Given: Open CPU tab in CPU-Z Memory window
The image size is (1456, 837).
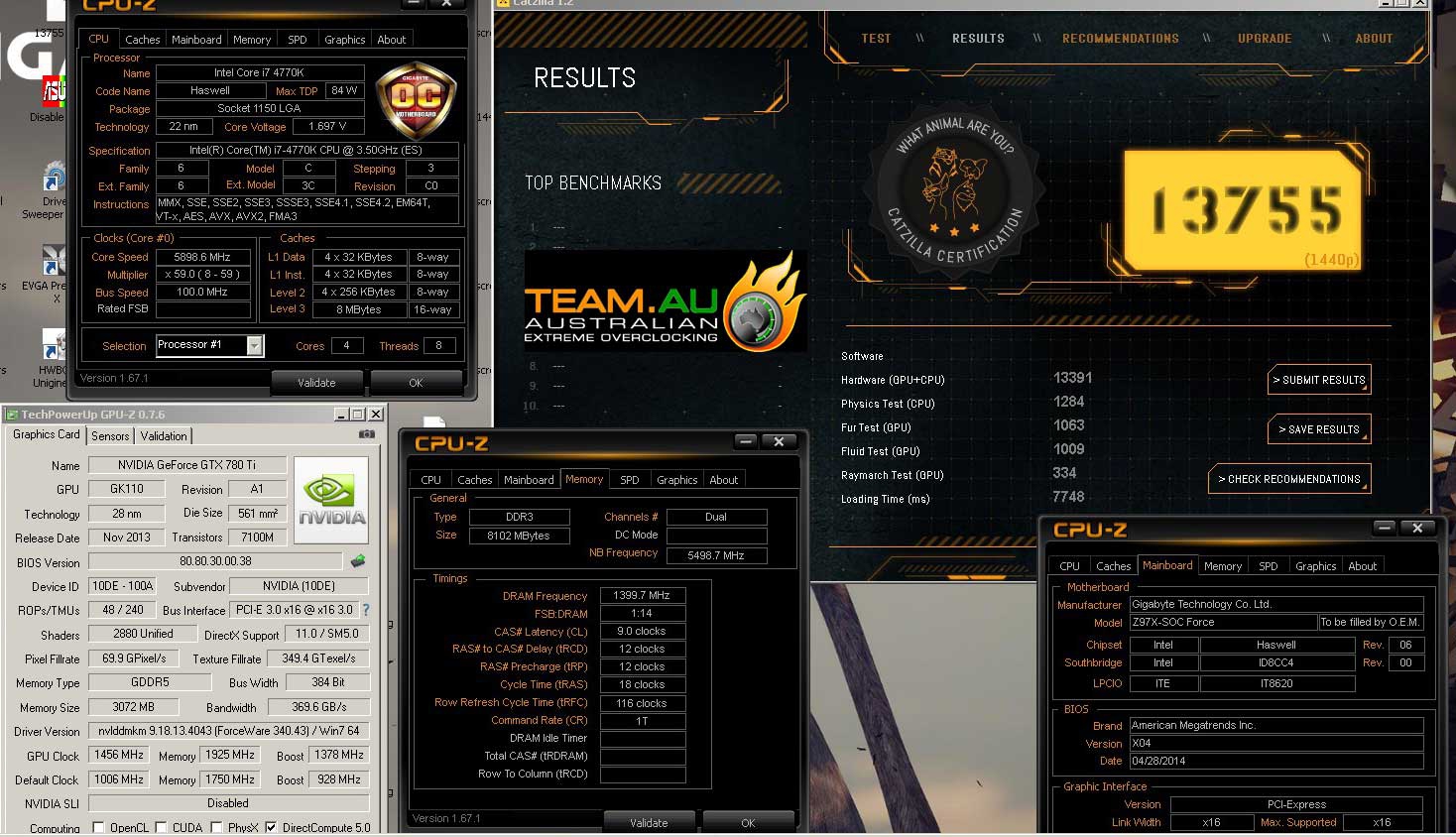Looking at the screenshot, I should [x=431, y=480].
